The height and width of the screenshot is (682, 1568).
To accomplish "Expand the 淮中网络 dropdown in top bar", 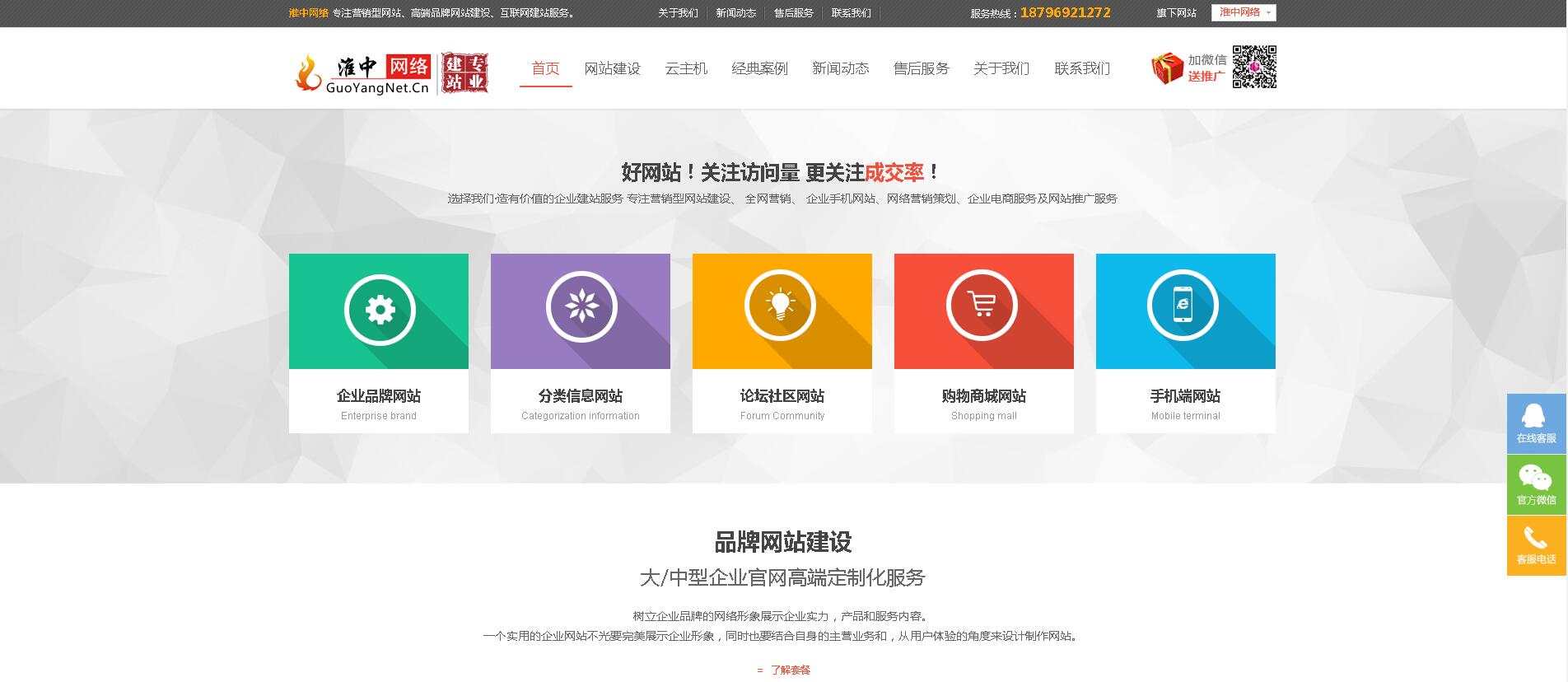I will [1244, 12].
